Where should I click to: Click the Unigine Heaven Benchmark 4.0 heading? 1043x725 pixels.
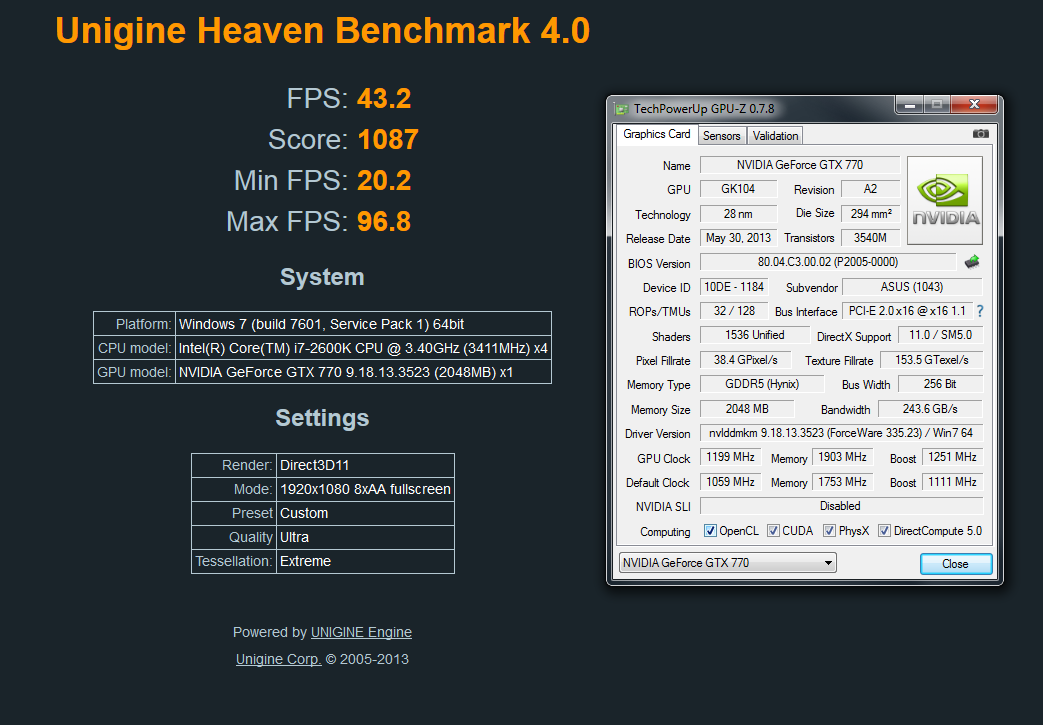(323, 31)
